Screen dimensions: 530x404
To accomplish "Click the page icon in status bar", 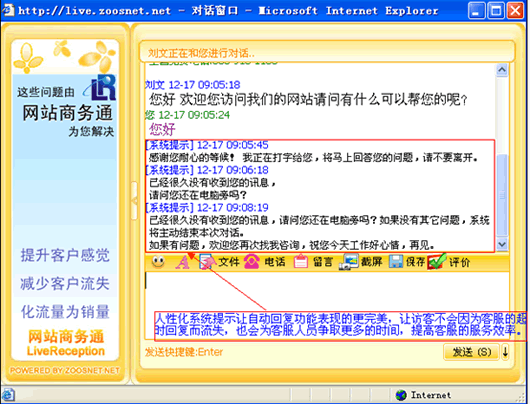I will pos(7,395).
